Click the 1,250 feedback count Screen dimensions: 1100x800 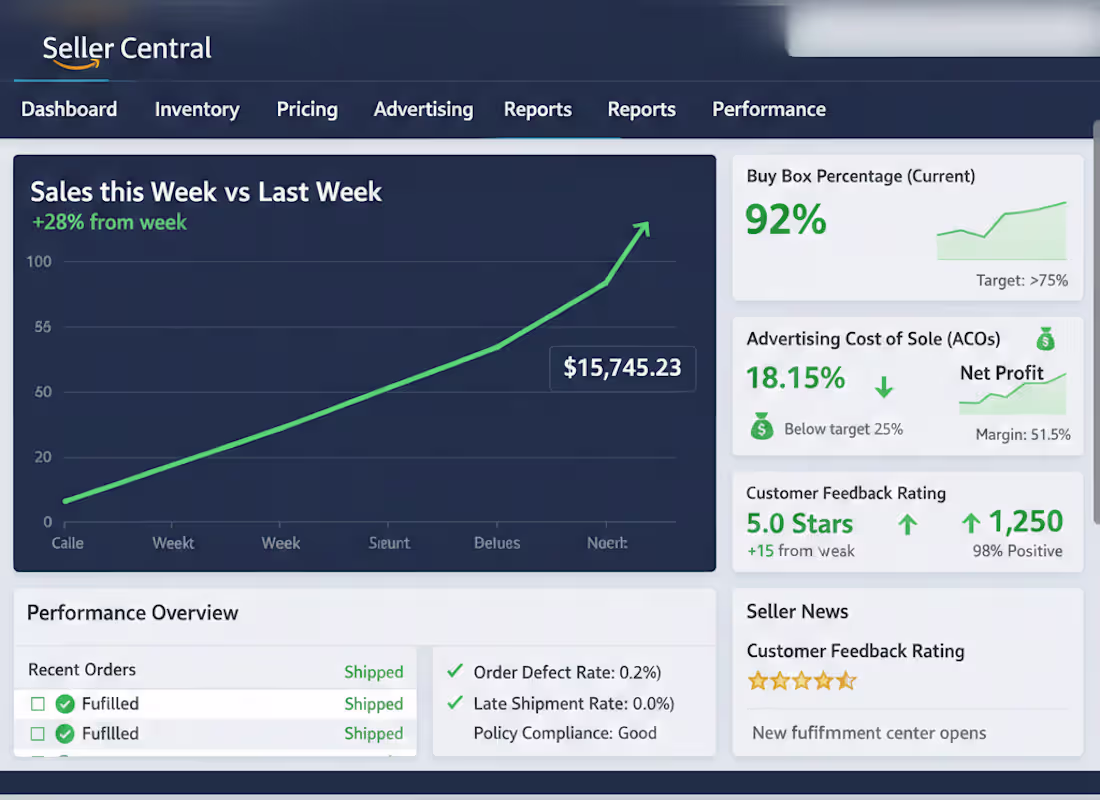point(1026,522)
